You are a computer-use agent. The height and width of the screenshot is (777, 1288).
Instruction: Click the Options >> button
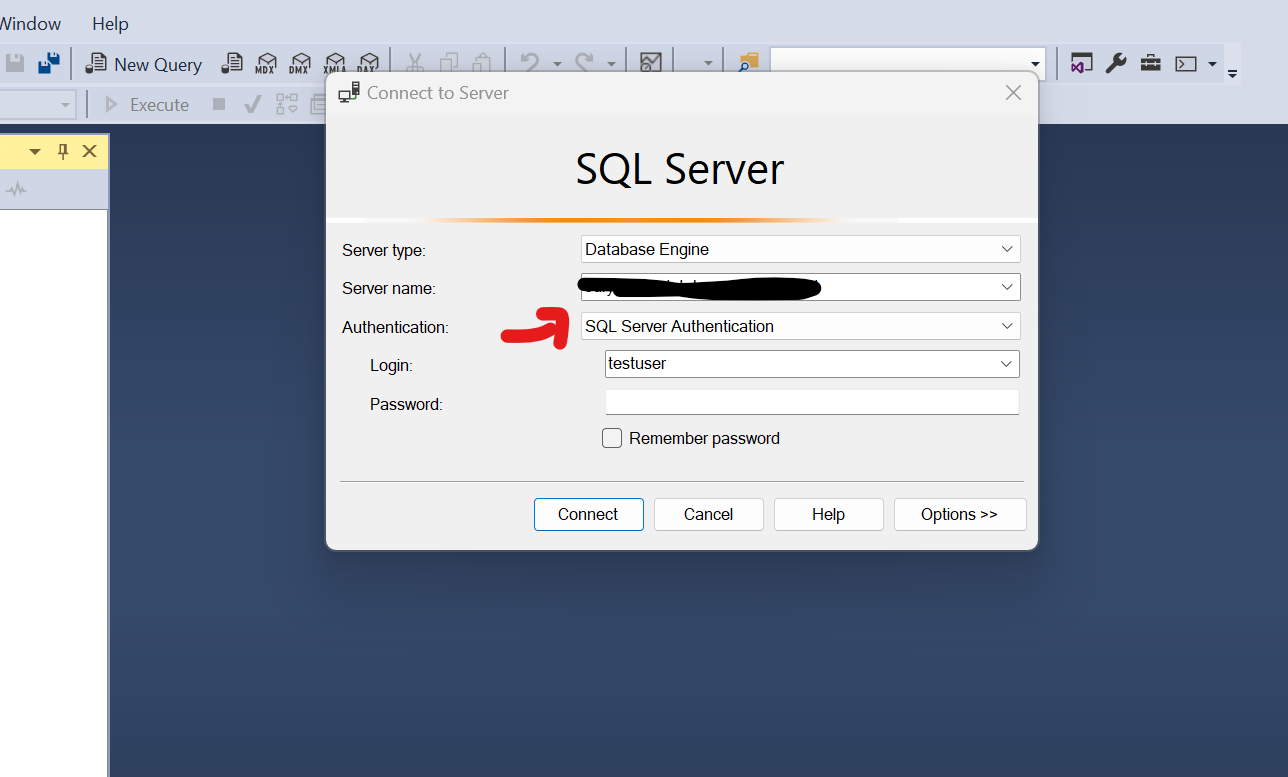tap(959, 514)
